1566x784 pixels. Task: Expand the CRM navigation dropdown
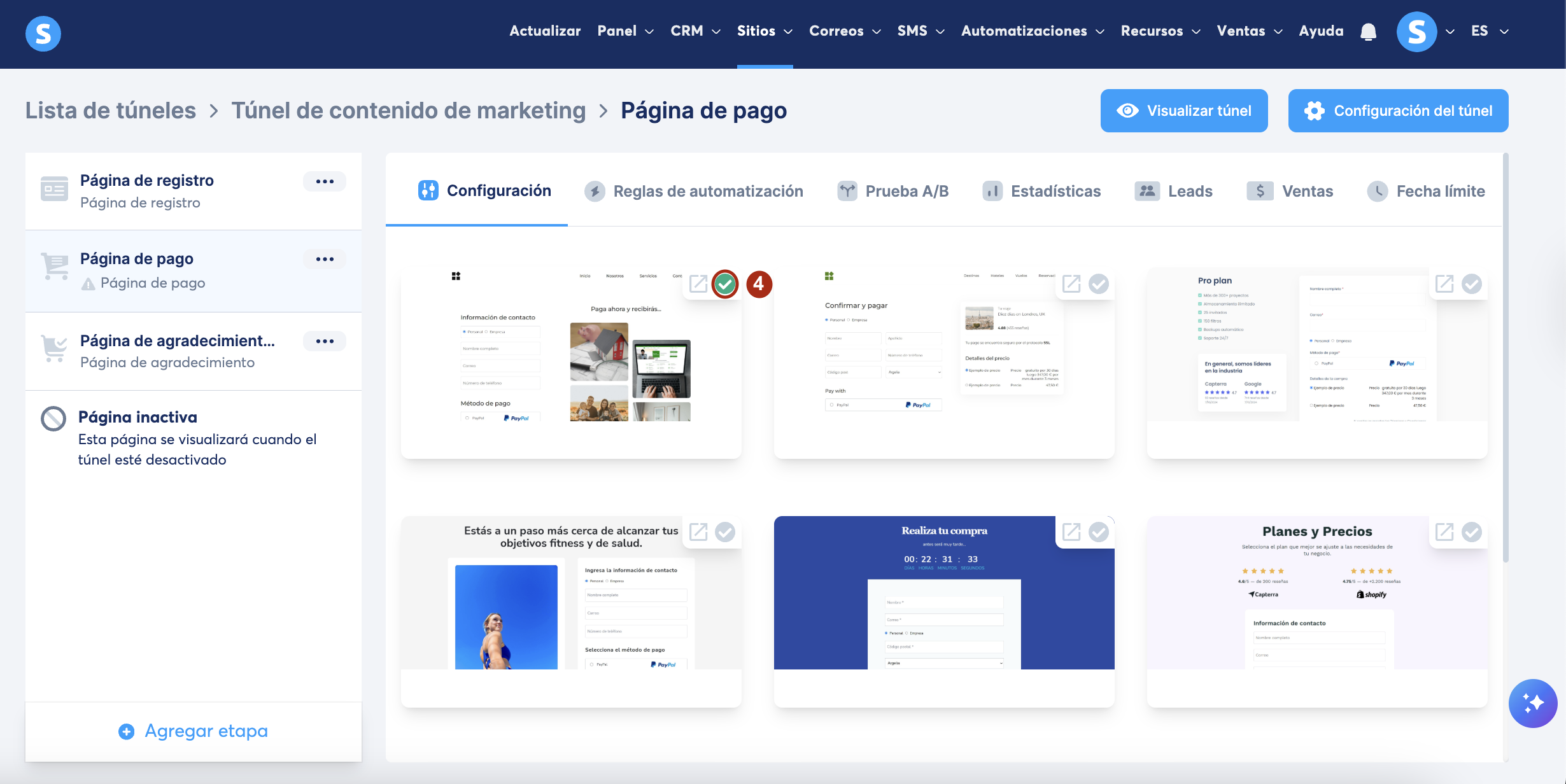click(x=695, y=31)
